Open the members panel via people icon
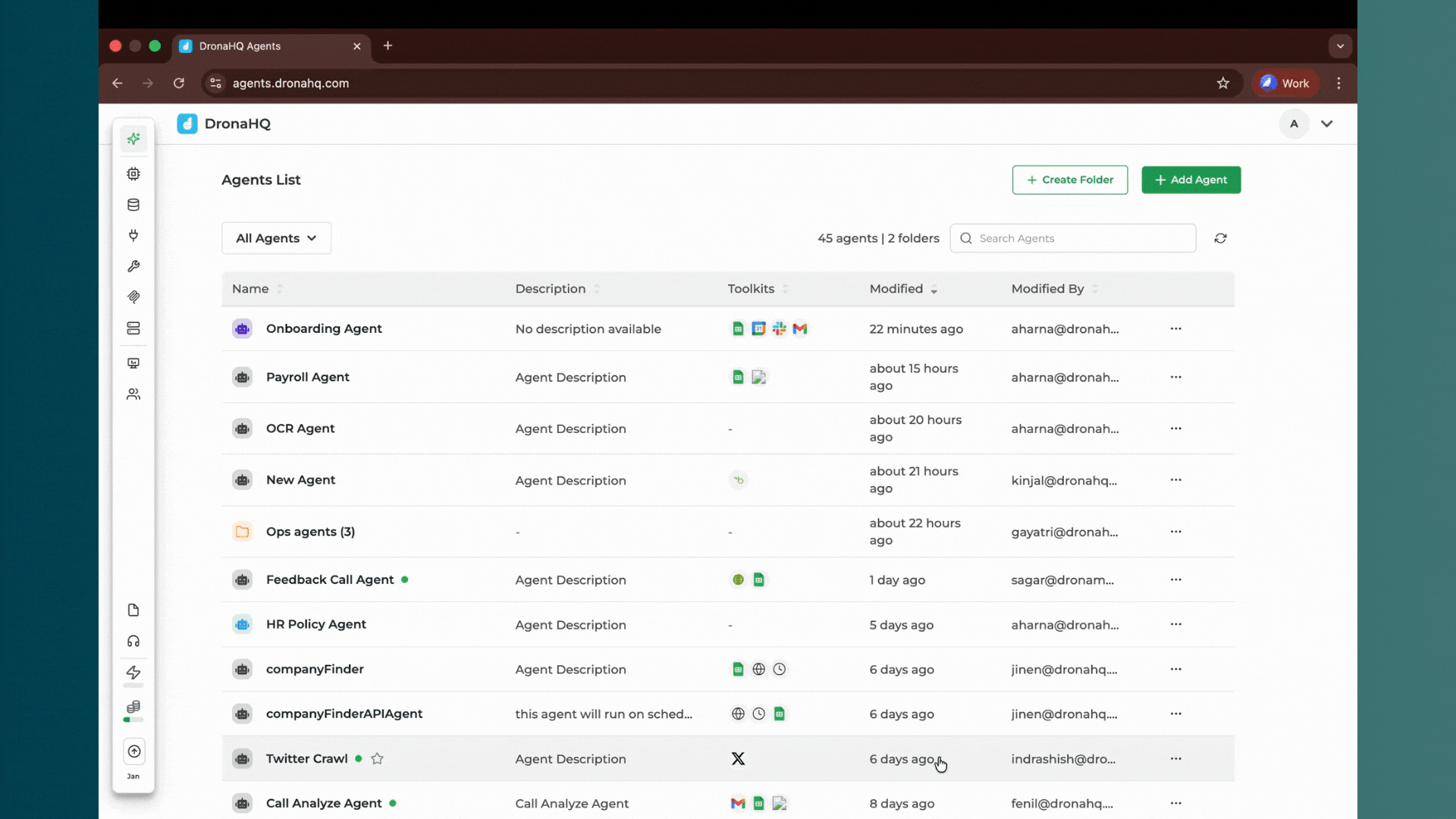This screenshot has width=1456, height=819. point(133,394)
